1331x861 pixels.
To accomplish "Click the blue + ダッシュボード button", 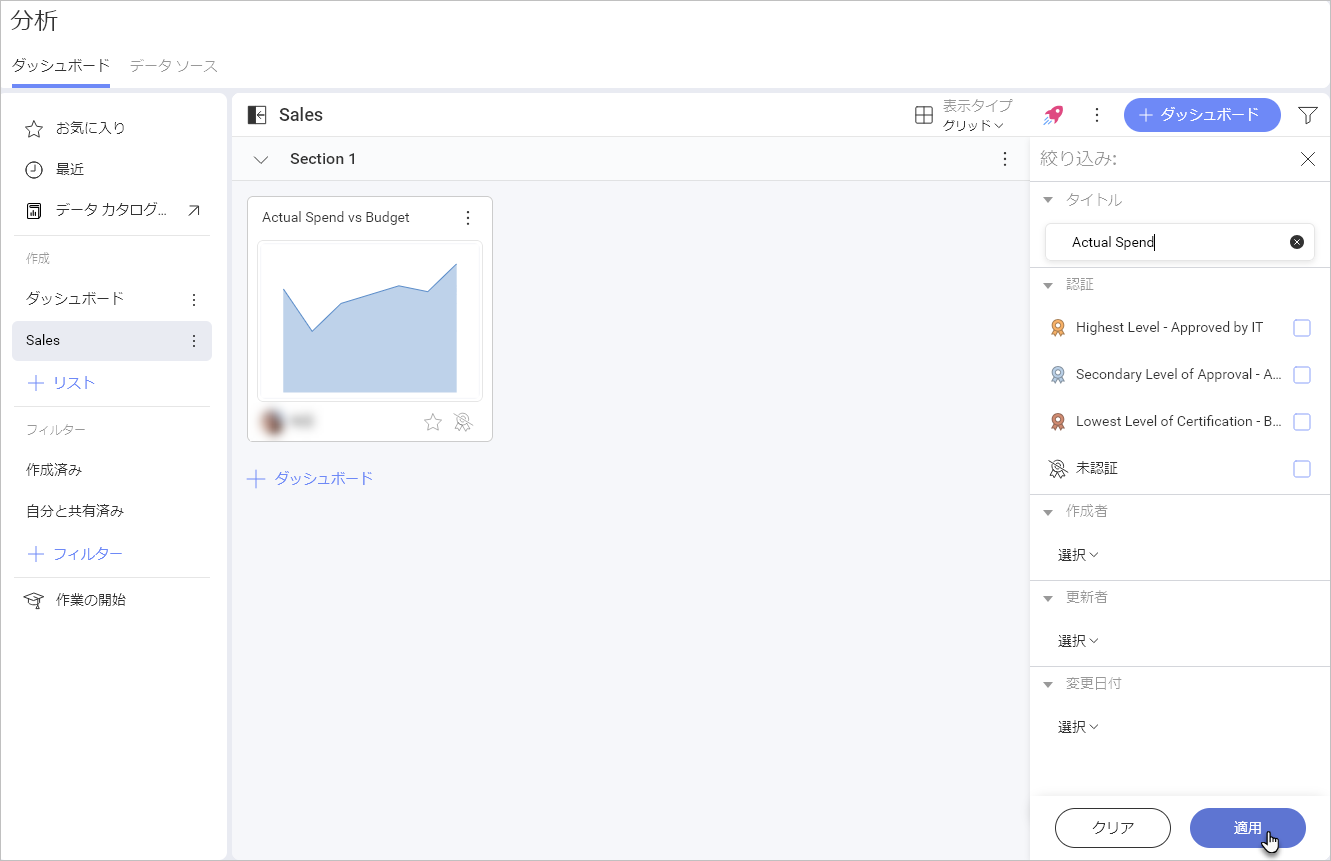I will point(1202,115).
